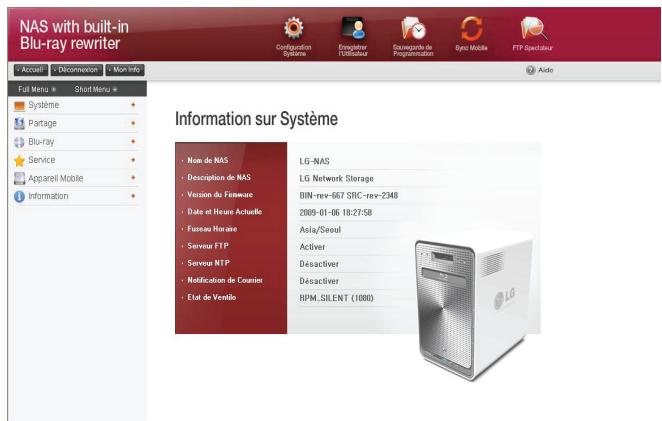Viewport: 662px width, 421px height.
Task: Click the 'Date et Heure Actuelle' label
Action: [225, 212]
